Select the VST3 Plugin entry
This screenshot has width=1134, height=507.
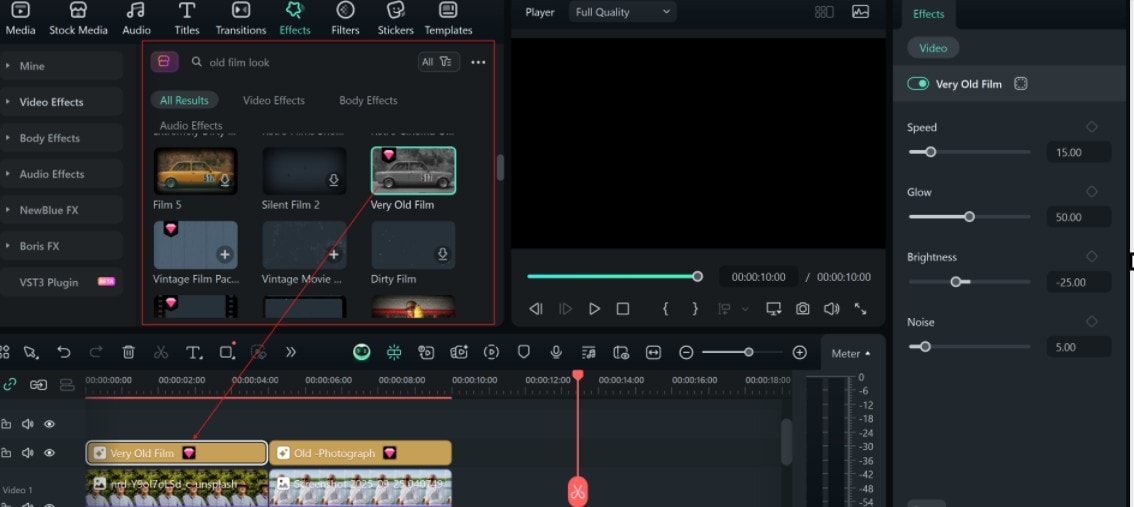pos(61,282)
